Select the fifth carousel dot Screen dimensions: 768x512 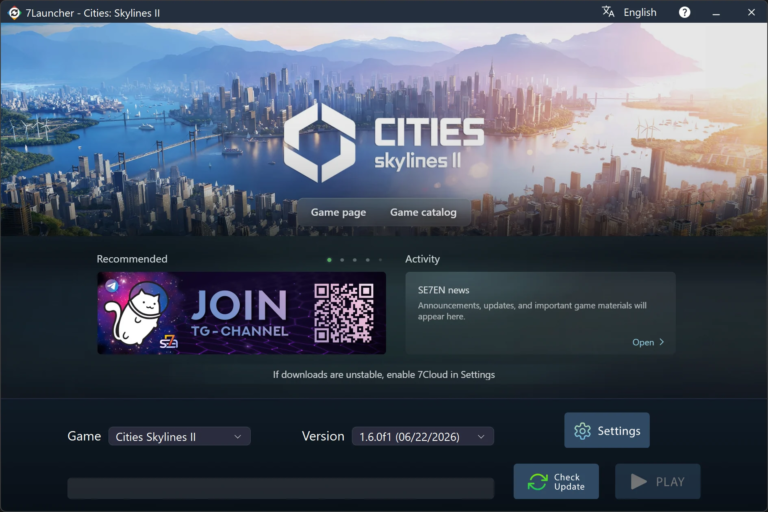(x=380, y=260)
